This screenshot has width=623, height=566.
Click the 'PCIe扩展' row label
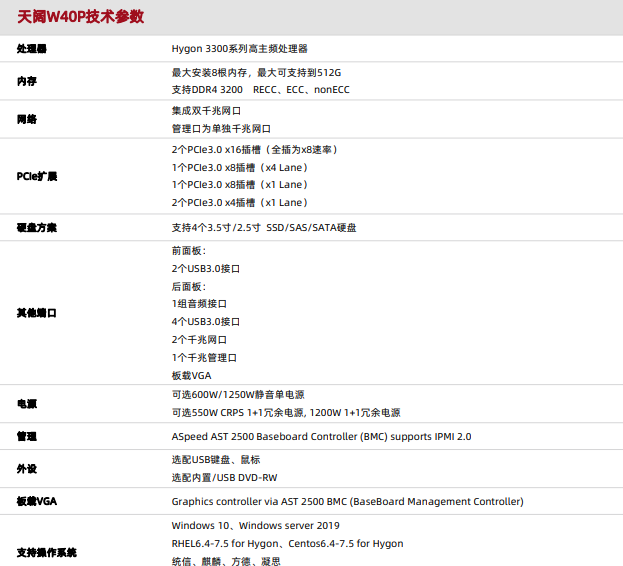(37, 176)
